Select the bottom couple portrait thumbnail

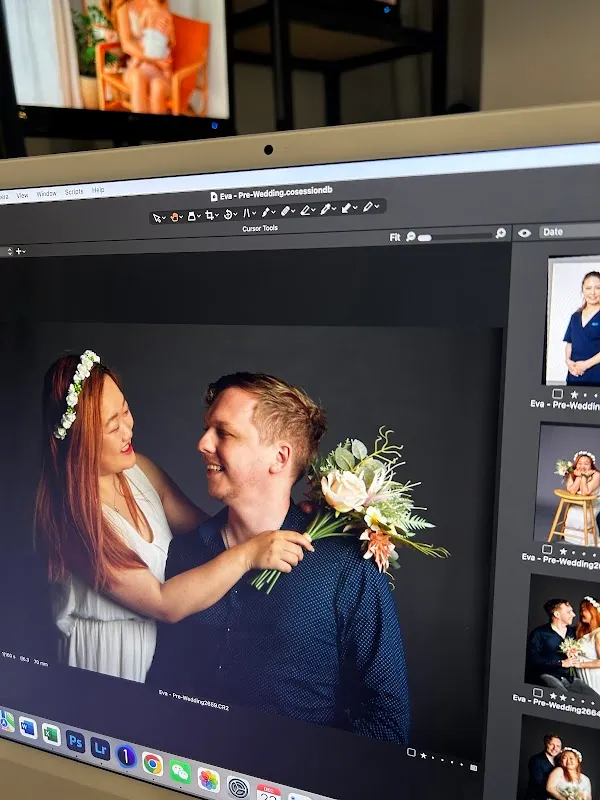557,758
